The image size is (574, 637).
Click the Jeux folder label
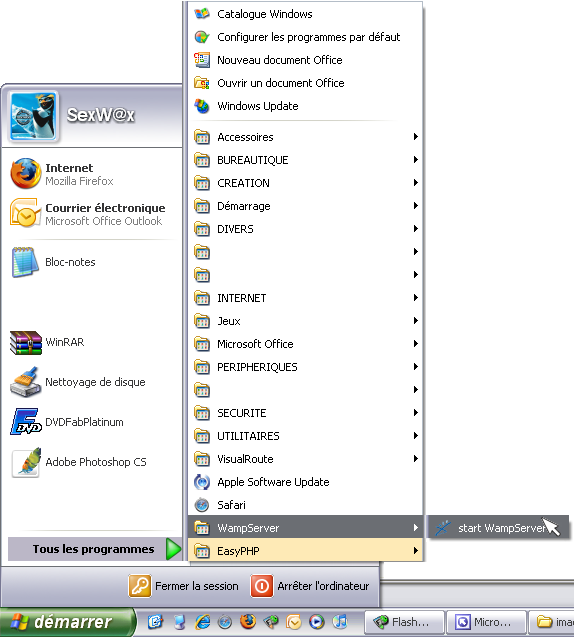229,321
